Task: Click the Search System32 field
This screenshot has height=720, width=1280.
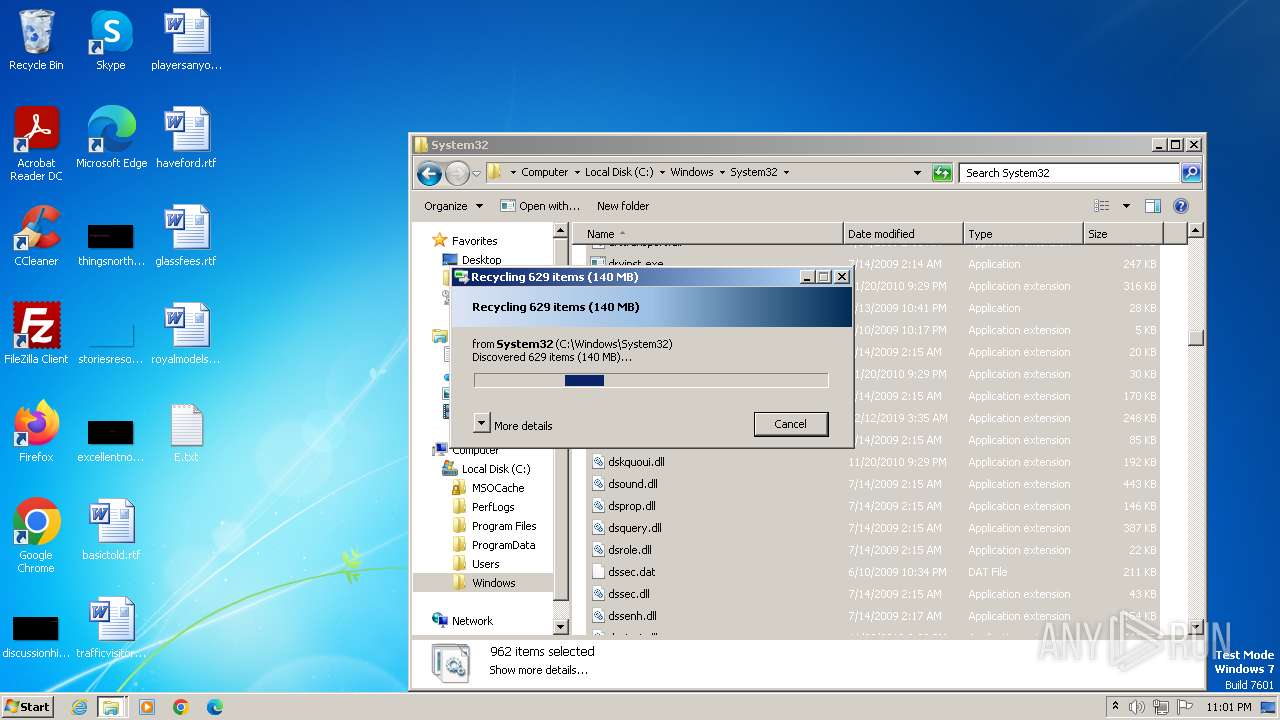Action: pyautogui.click(x=1069, y=173)
